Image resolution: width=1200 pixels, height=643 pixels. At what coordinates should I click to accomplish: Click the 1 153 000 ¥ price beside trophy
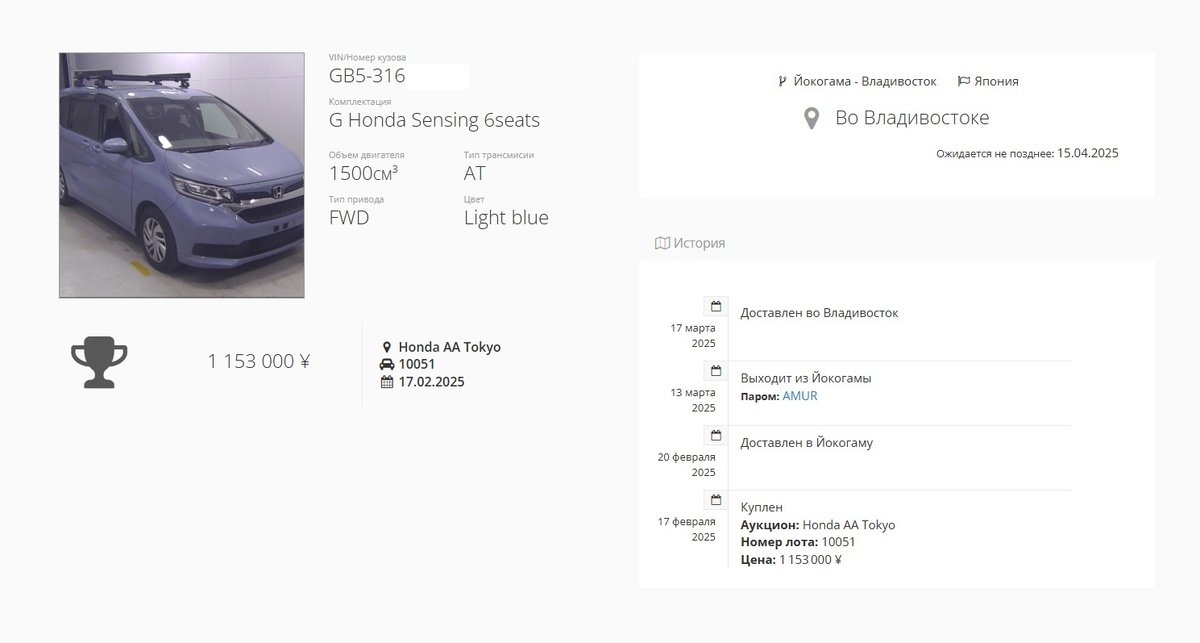pos(259,361)
